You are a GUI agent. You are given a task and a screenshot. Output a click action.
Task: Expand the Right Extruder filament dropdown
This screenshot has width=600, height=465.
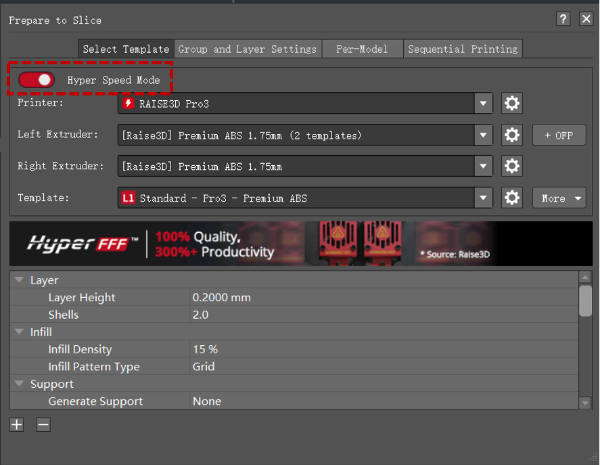coord(484,166)
